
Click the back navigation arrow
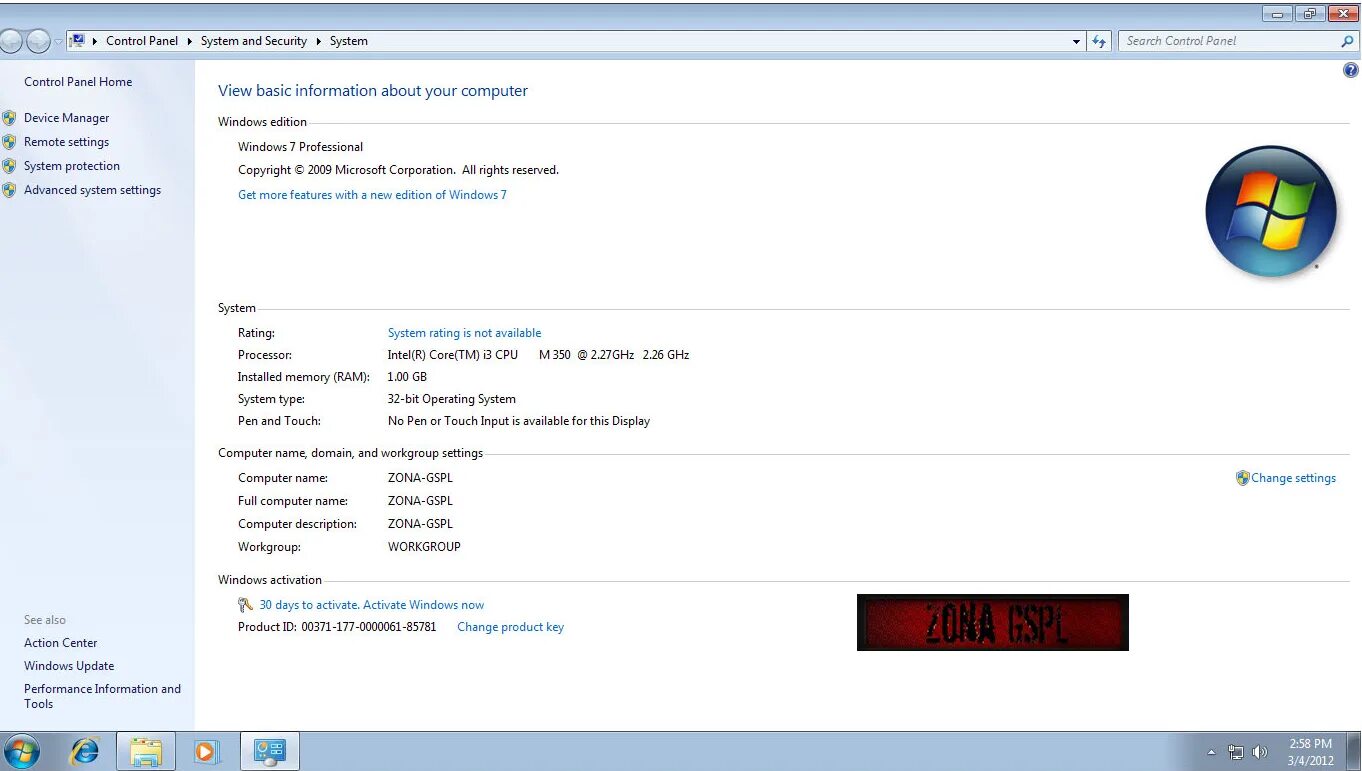coord(11,41)
